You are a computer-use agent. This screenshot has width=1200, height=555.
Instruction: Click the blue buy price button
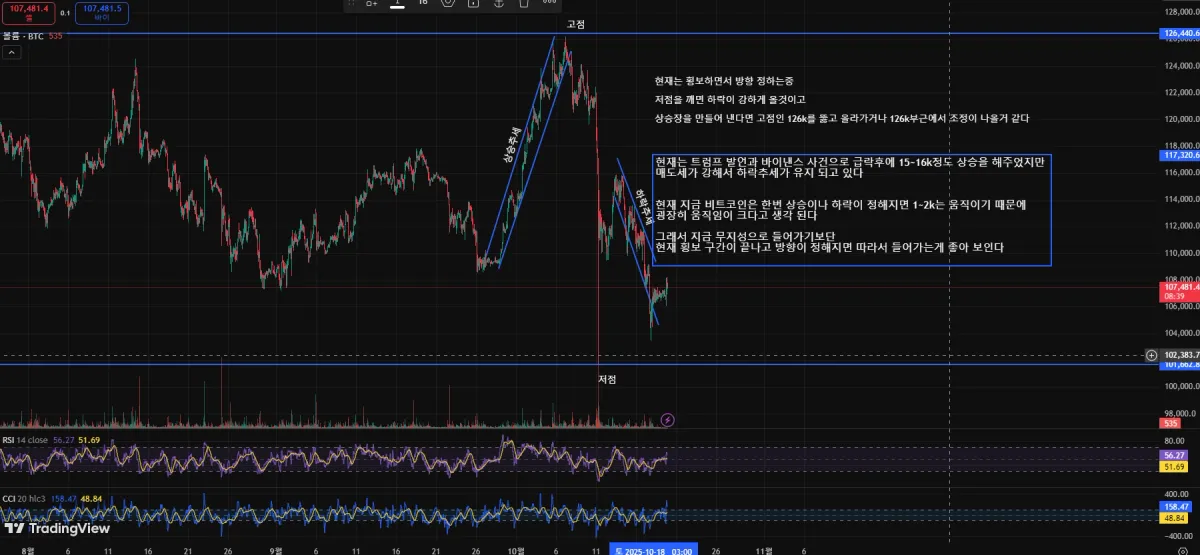point(102,12)
